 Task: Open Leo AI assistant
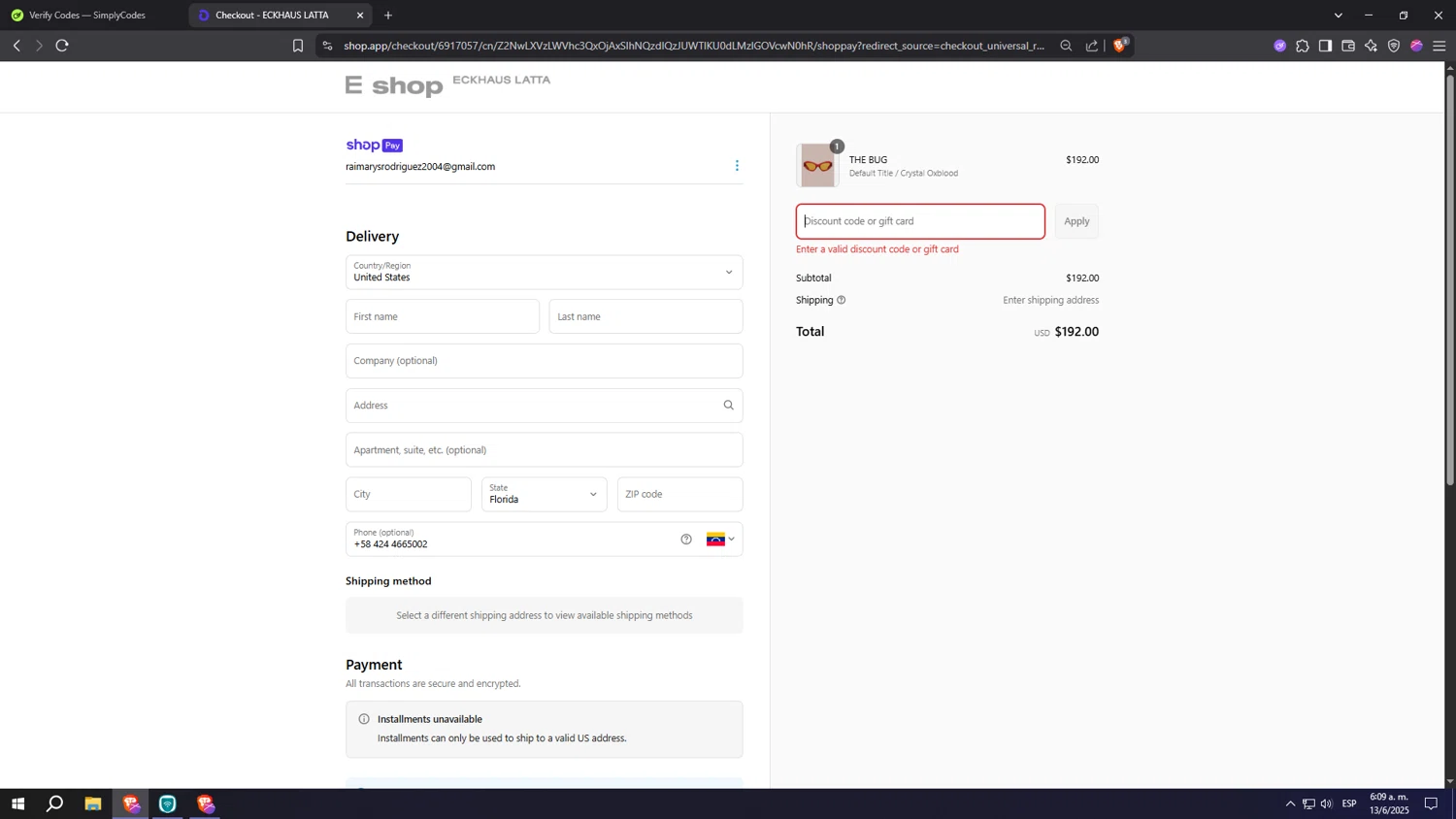(x=1371, y=46)
